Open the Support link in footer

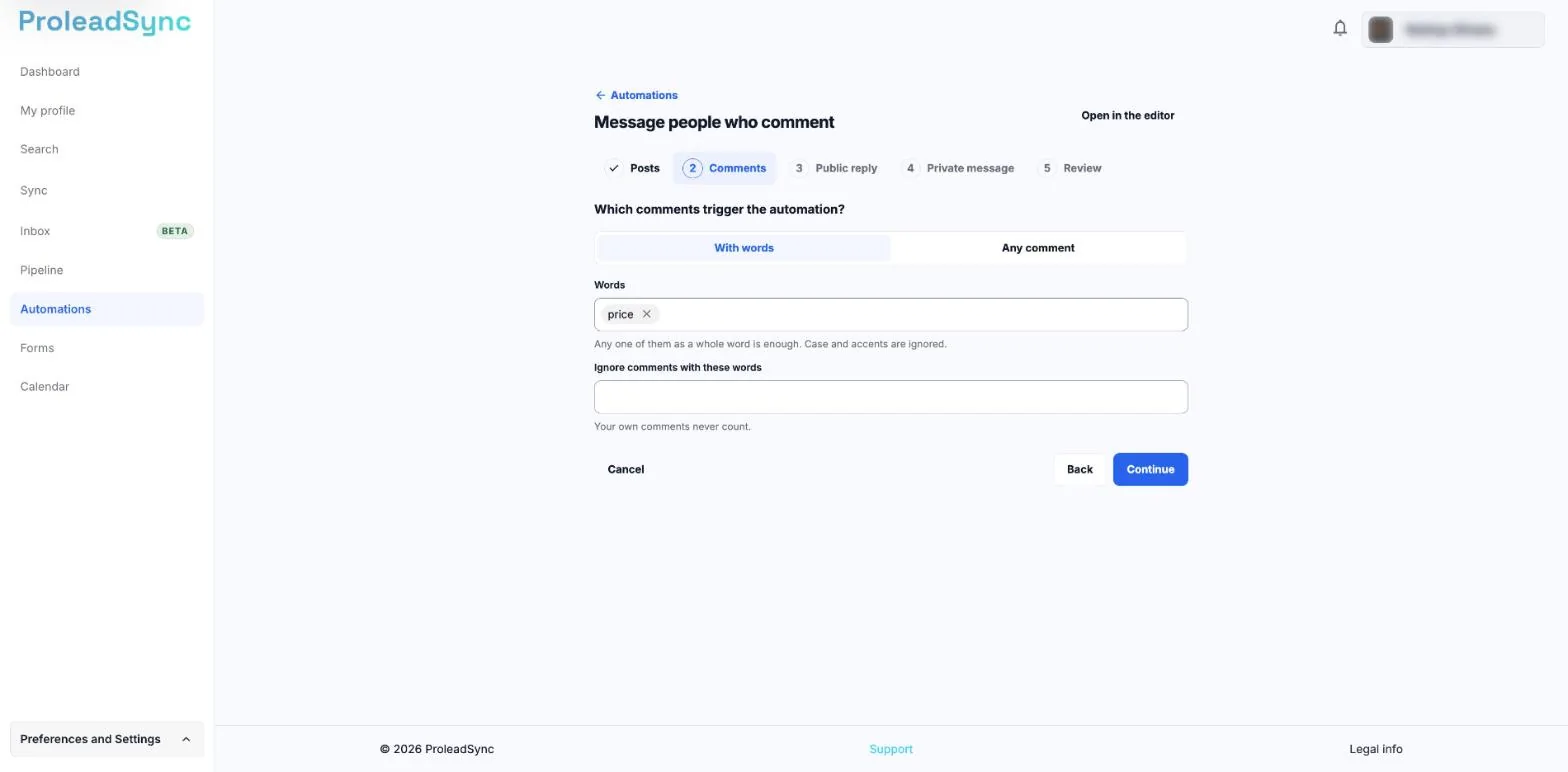[891, 750]
